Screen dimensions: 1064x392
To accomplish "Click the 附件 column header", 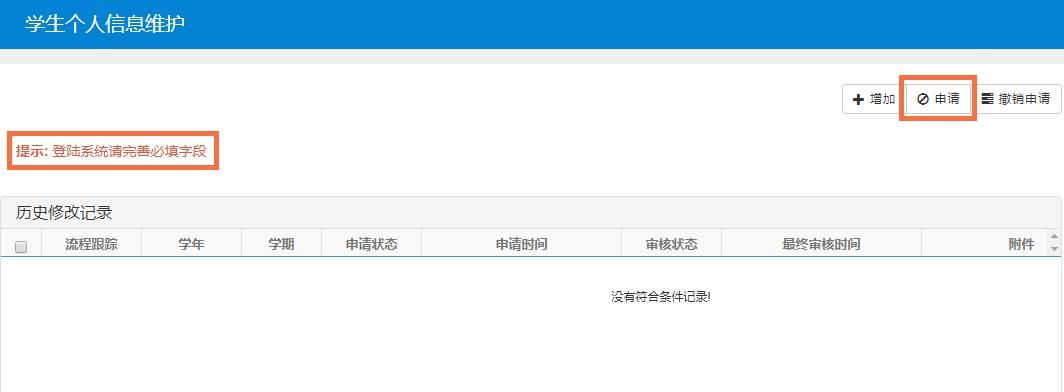I will tap(984, 244).
